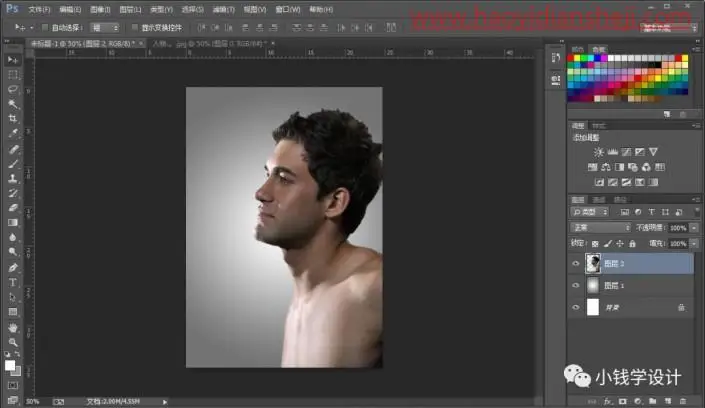Add a Channel Mixer adjustment
The height and width of the screenshot is (408, 705).
(x=646, y=167)
